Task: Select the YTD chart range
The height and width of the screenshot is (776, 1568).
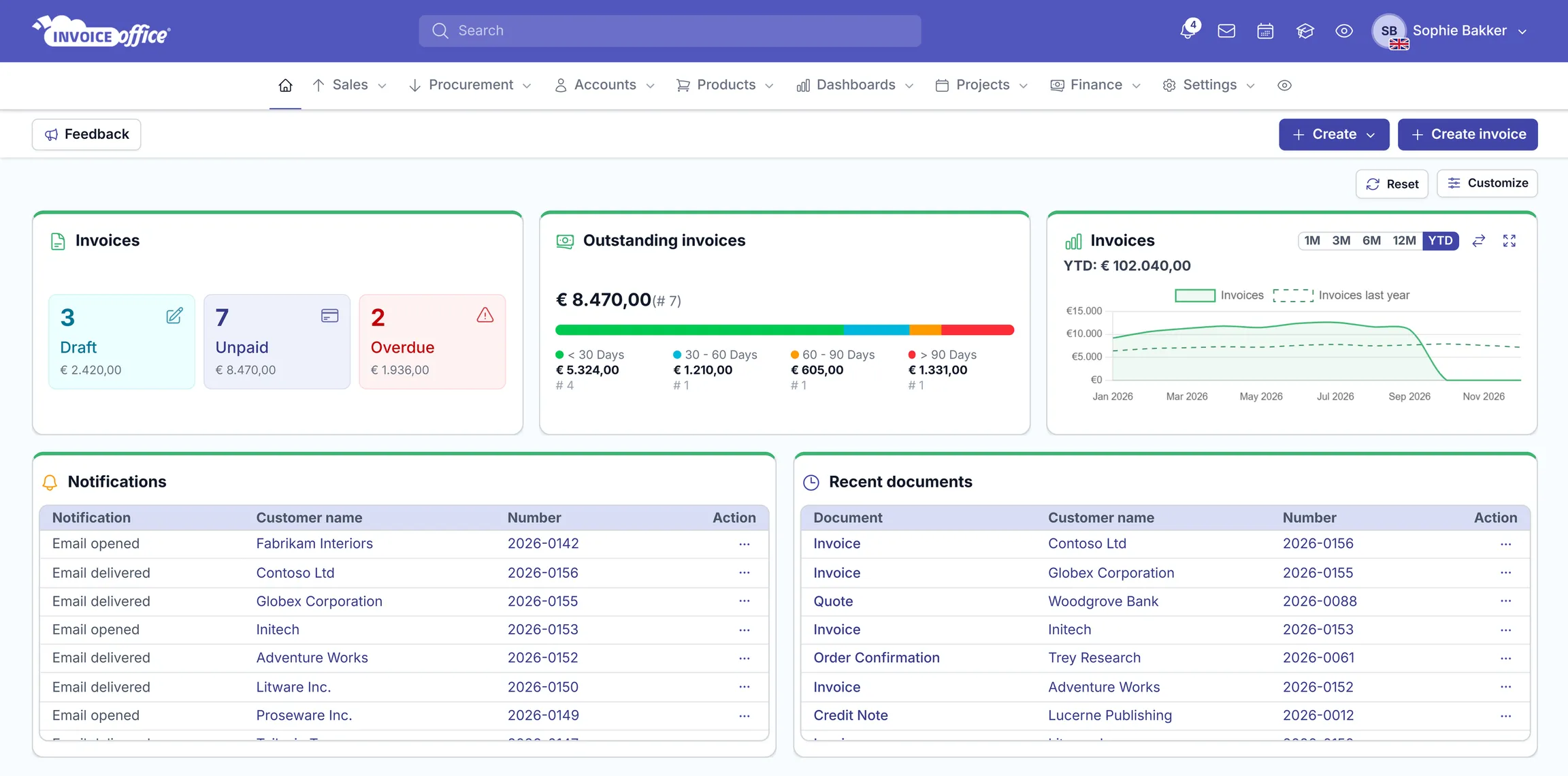Action: click(x=1440, y=240)
